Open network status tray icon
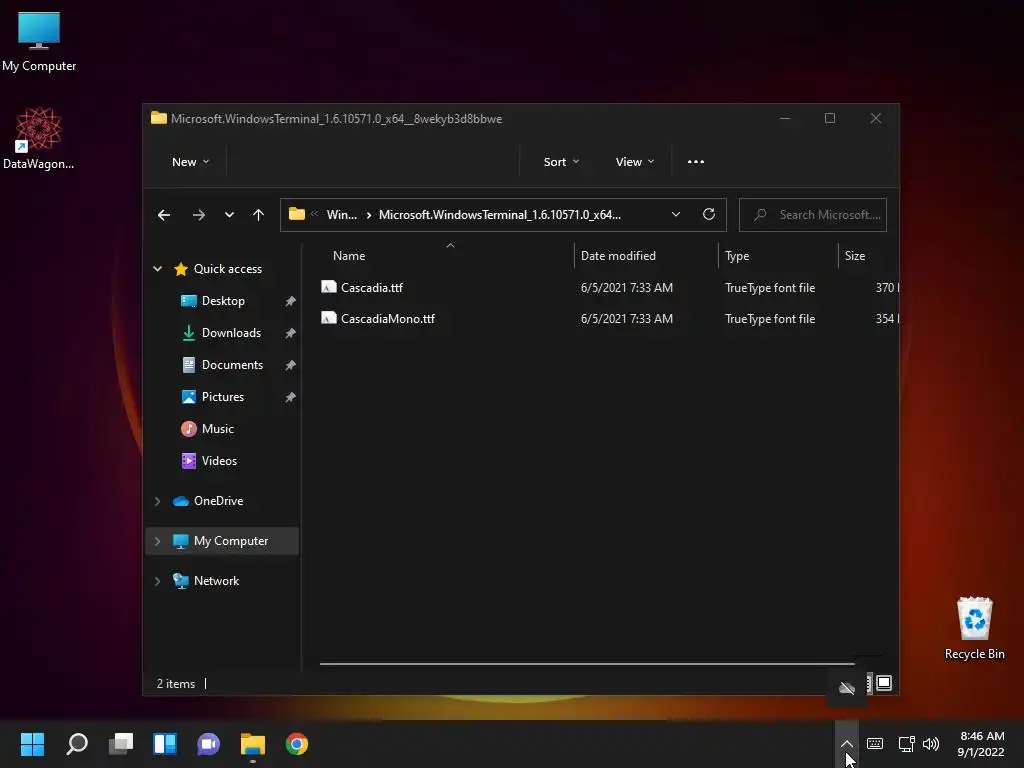This screenshot has height=768, width=1024. (x=906, y=744)
